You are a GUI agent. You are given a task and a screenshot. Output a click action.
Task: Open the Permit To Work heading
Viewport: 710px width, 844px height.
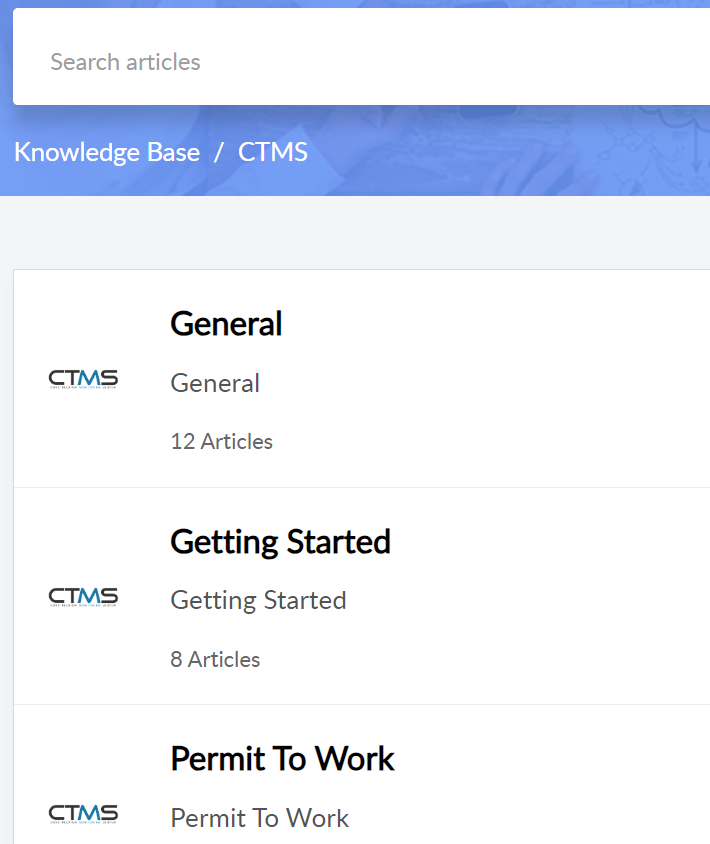[x=282, y=758]
